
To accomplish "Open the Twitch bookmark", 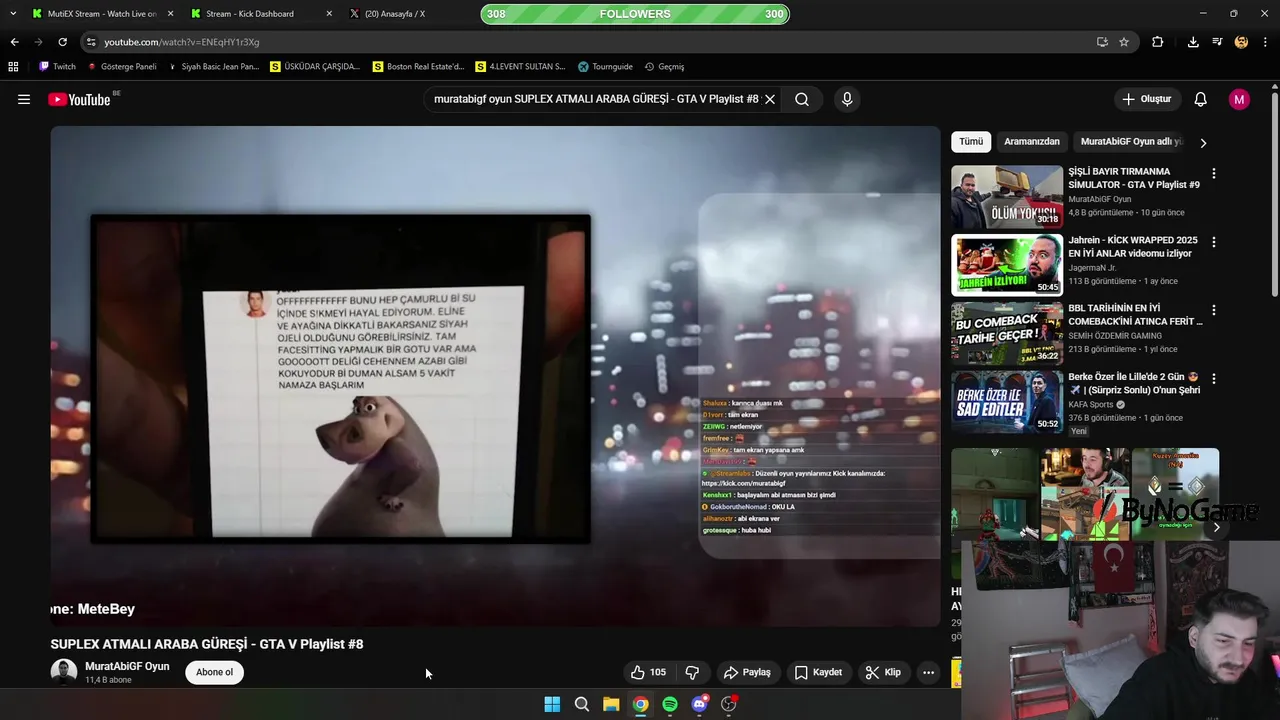I will 57,67.
